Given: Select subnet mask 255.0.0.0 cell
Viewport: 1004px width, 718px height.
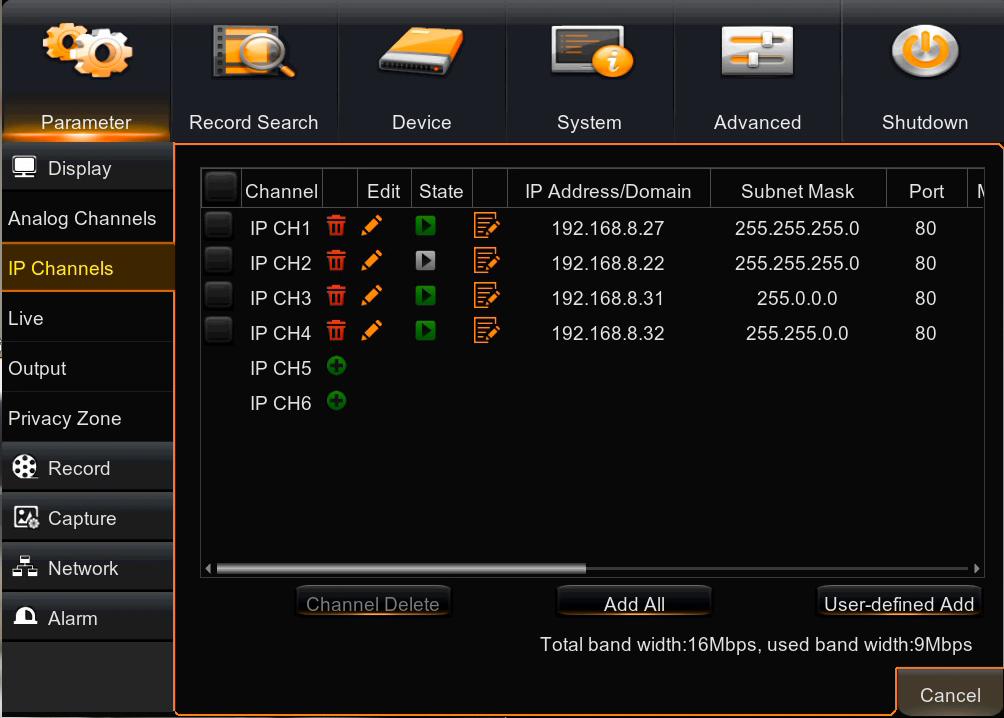Looking at the screenshot, I should click(797, 298).
